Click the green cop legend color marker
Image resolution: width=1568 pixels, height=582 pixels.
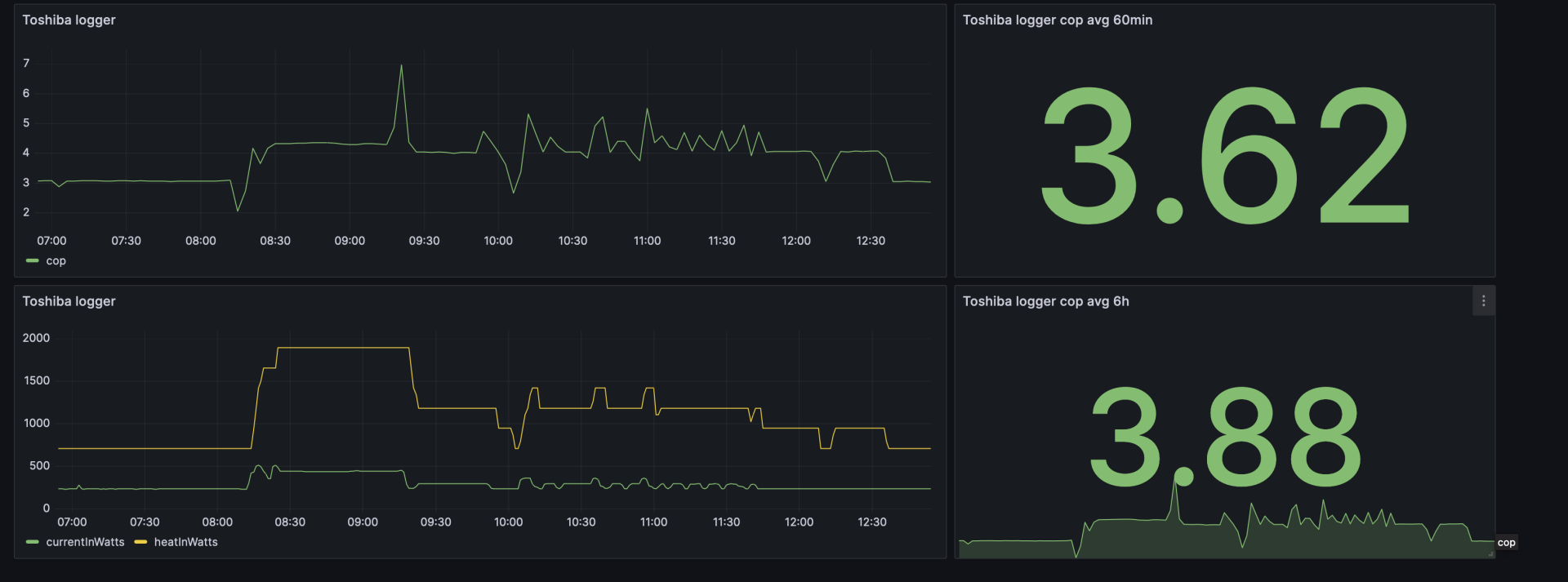click(33, 261)
